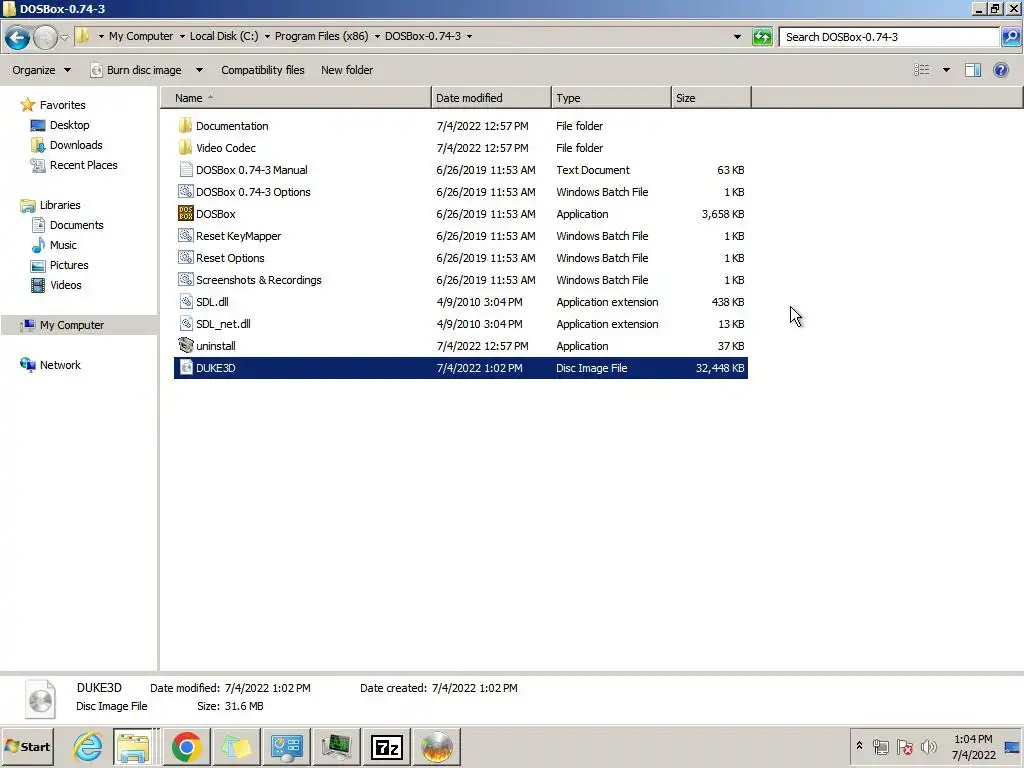Select the SDL.dll file icon
1024x768 pixels.
185,302
